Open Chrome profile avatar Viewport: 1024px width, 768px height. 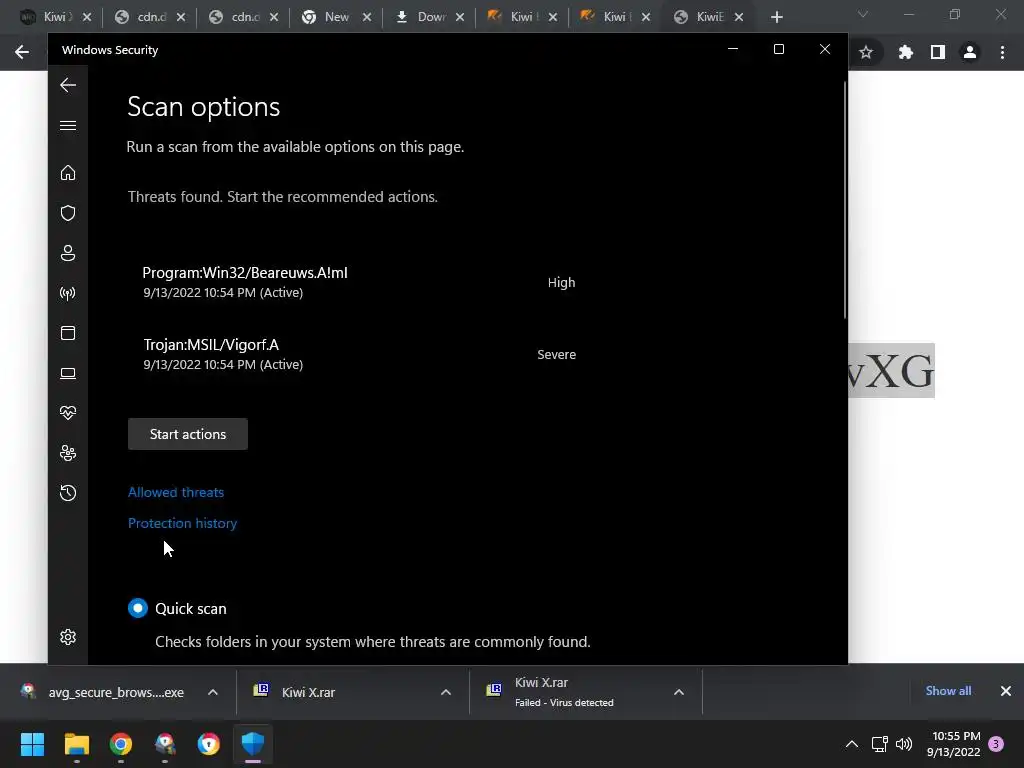point(970,52)
